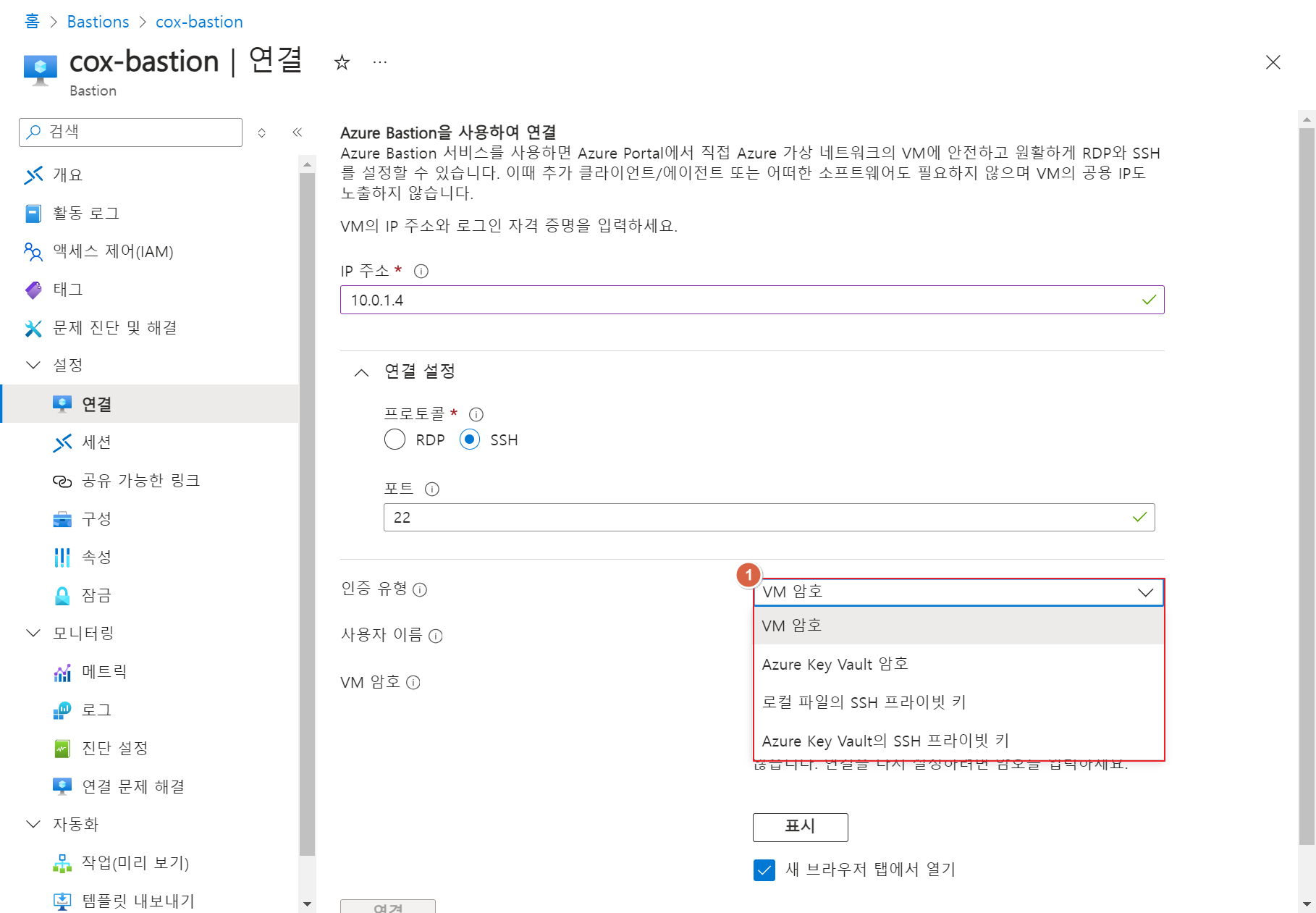Select the SSH protocol radio button
This screenshot has height=913, width=1316.
click(470, 439)
